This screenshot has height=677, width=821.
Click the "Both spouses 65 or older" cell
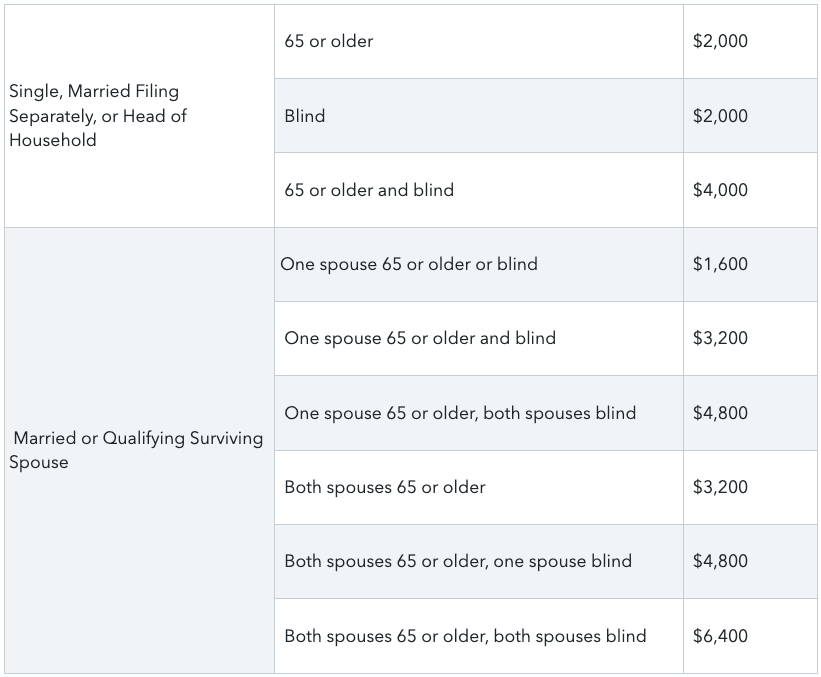[385, 487]
